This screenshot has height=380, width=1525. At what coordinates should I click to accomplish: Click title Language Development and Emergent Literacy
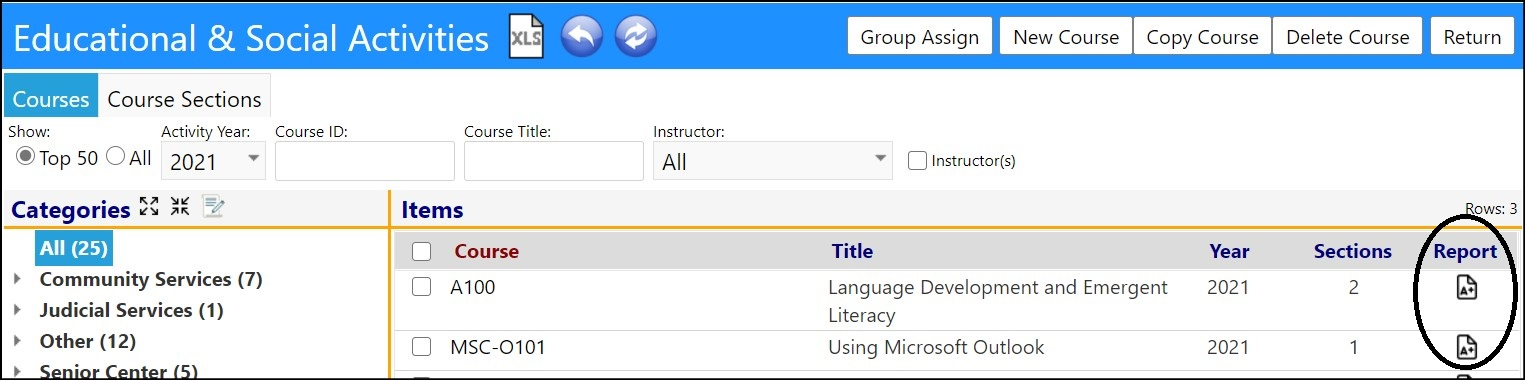tap(998, 301)
